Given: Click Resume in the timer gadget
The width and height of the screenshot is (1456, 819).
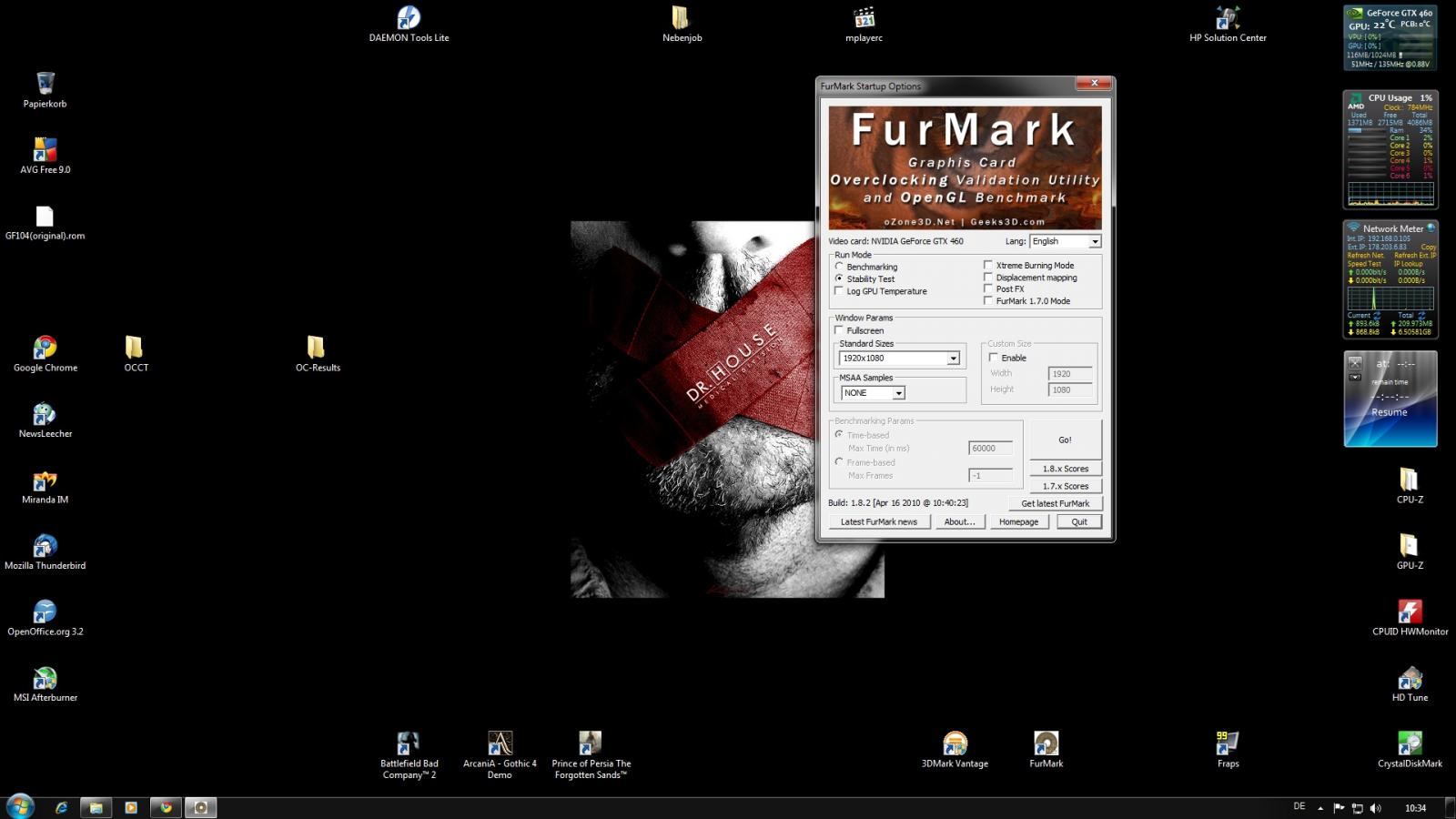Looking at the screenshot, I should tap(1390, 412).
